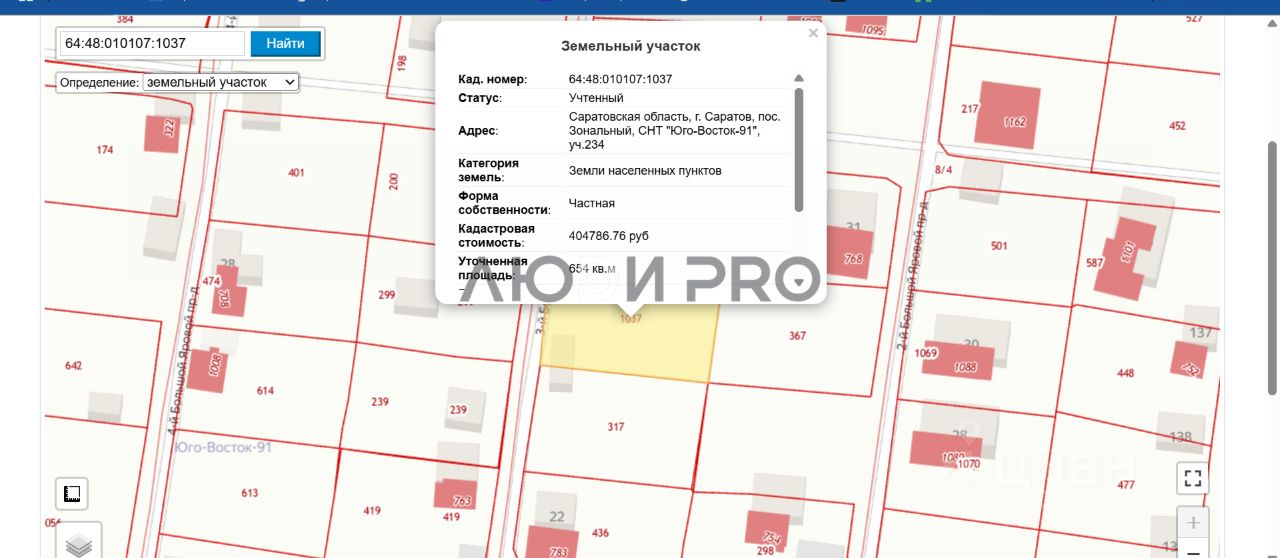Click parcel label 501 on map
The image size is (1280, 558).
tap(999, 246)
